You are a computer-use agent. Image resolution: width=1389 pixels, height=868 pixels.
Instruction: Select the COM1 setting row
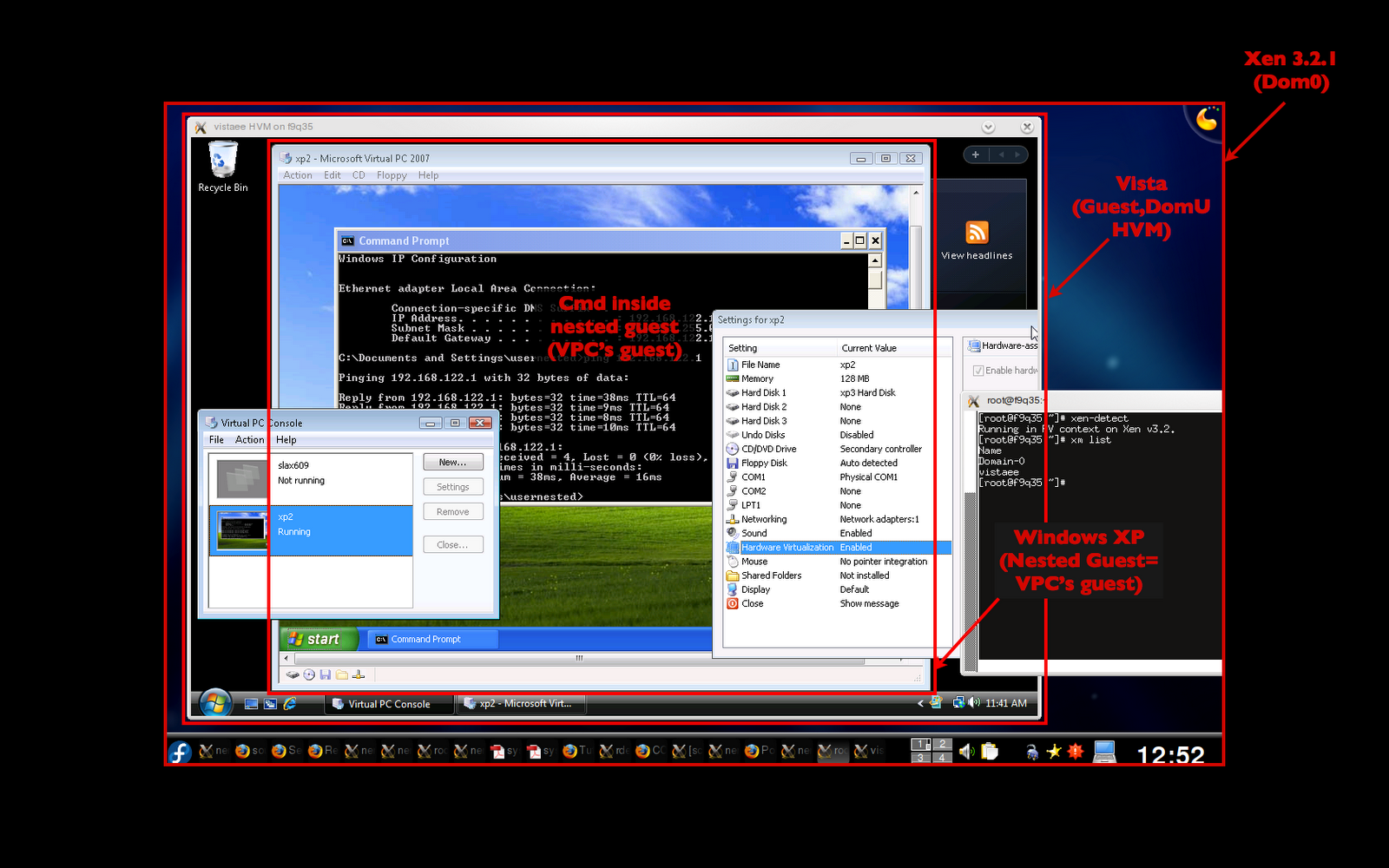tap(838, 477)
